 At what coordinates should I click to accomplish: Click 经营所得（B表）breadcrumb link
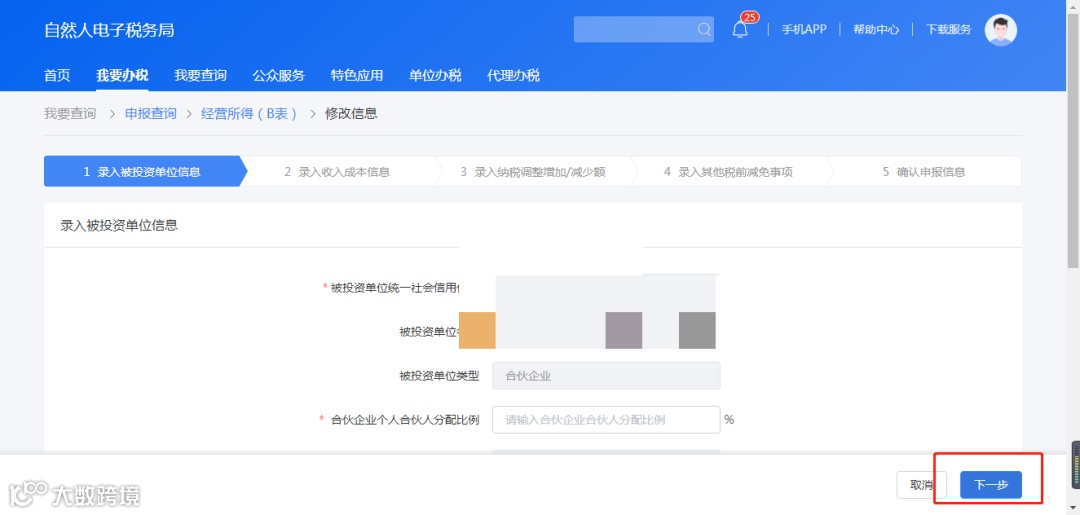click(249, 114)
